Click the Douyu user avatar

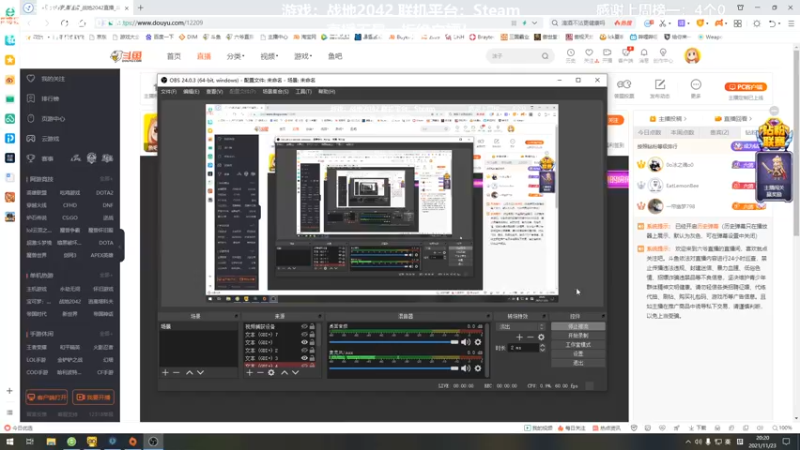tap(692, 56)
